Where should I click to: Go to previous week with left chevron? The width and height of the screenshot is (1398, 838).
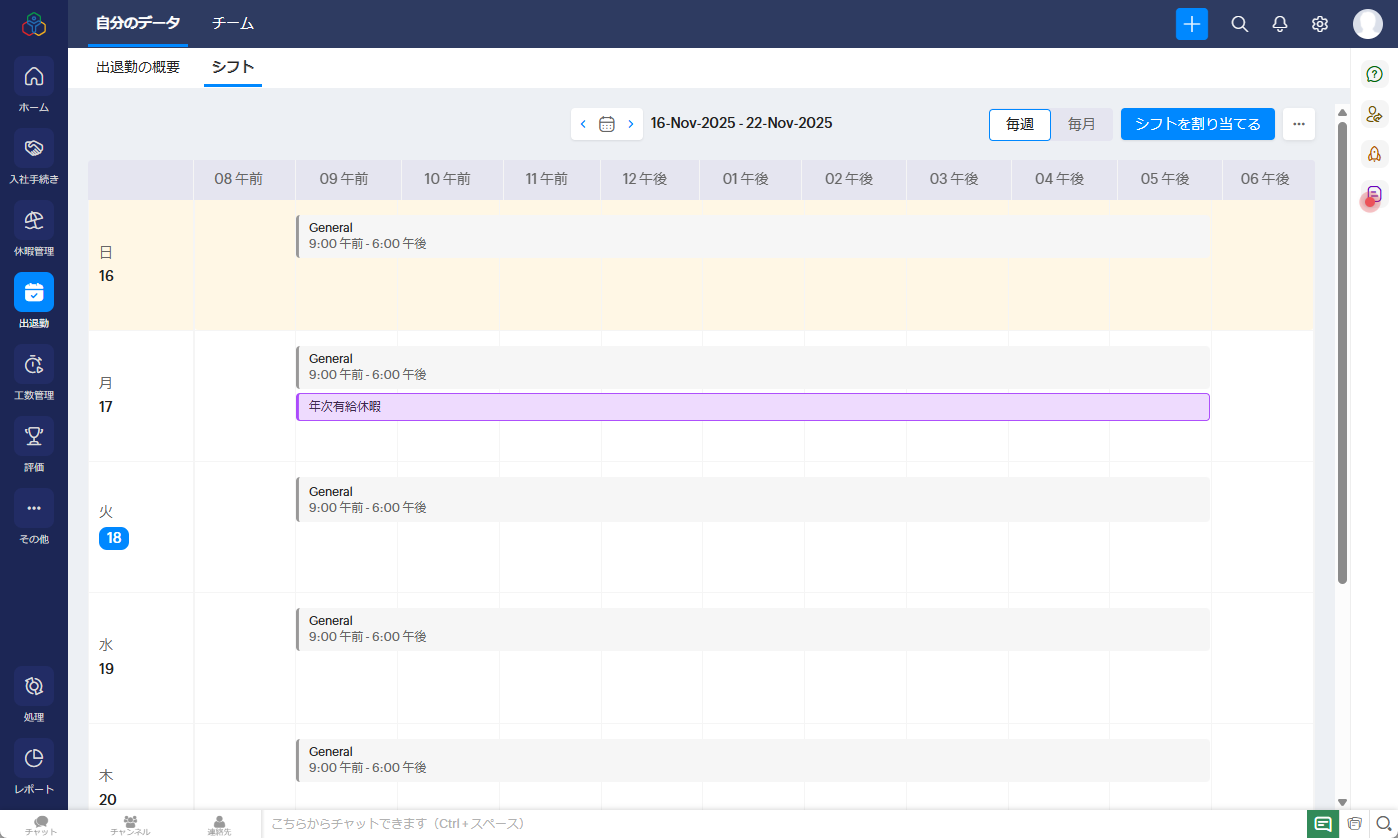[583, 124]
